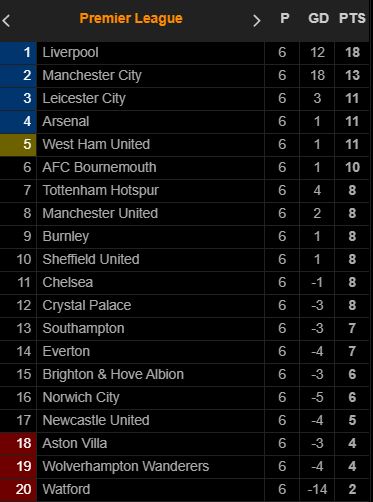The height and width of the screenshot is (502, 373).
Task: Open the Liverpool team row
Action: 184,53
